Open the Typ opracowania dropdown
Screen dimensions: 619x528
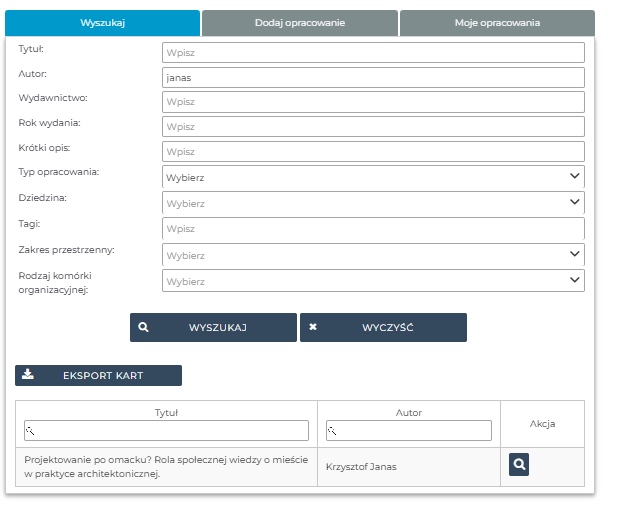372,177
